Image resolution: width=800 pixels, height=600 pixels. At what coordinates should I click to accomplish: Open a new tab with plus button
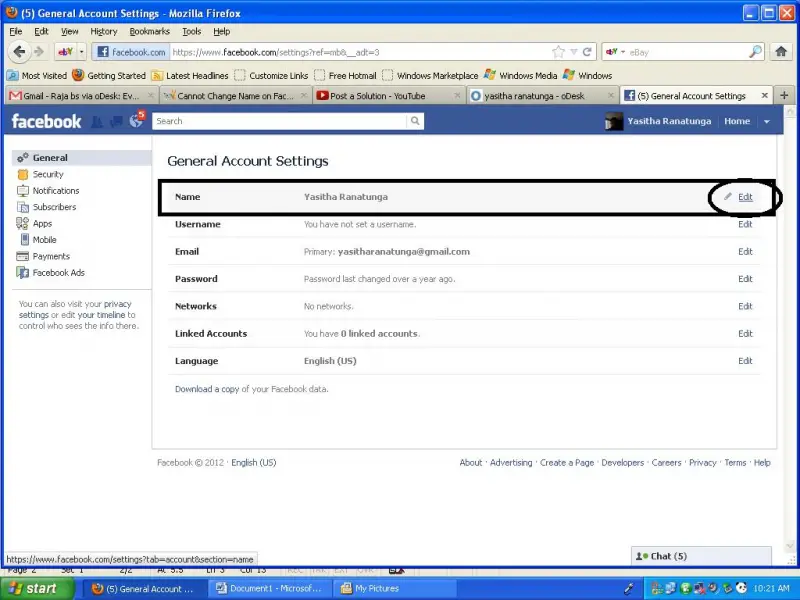(x=784, y=95)
